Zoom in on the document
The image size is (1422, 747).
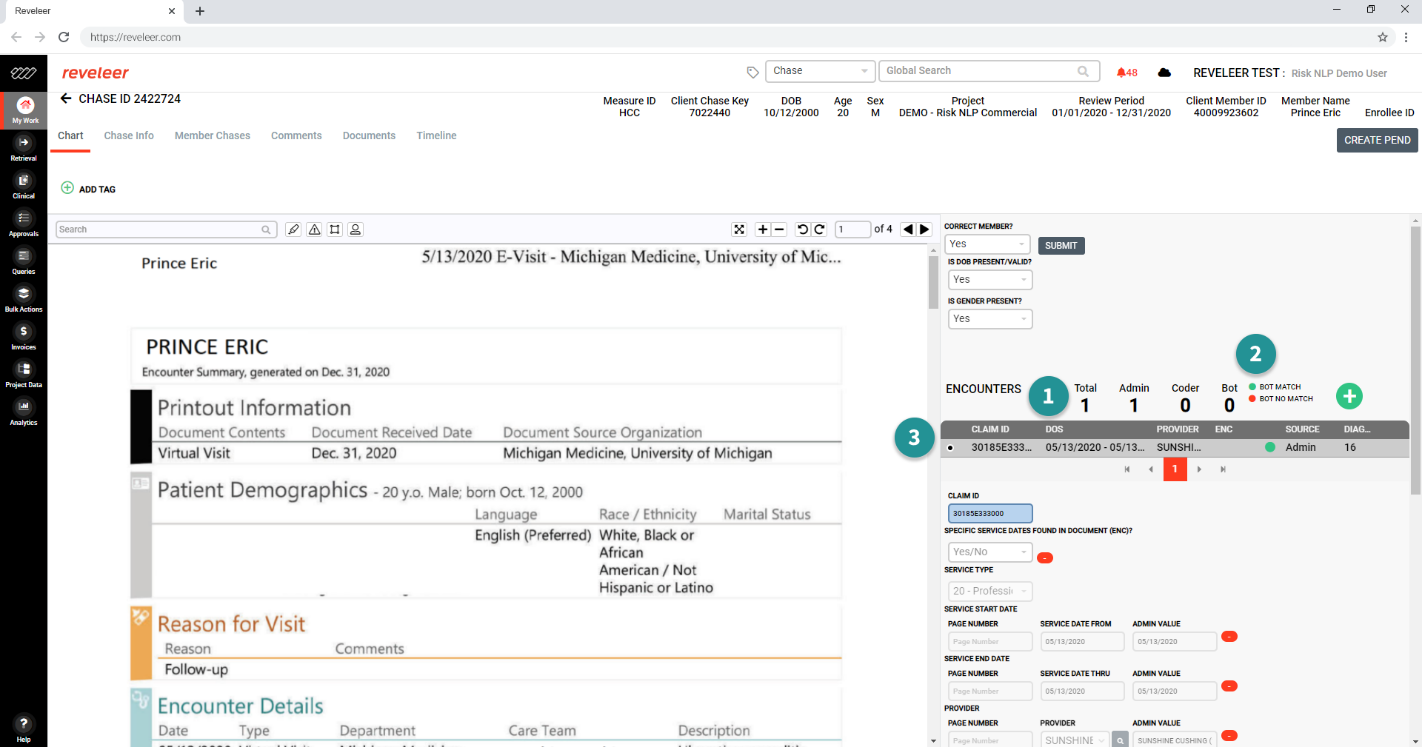pos(763,229)
